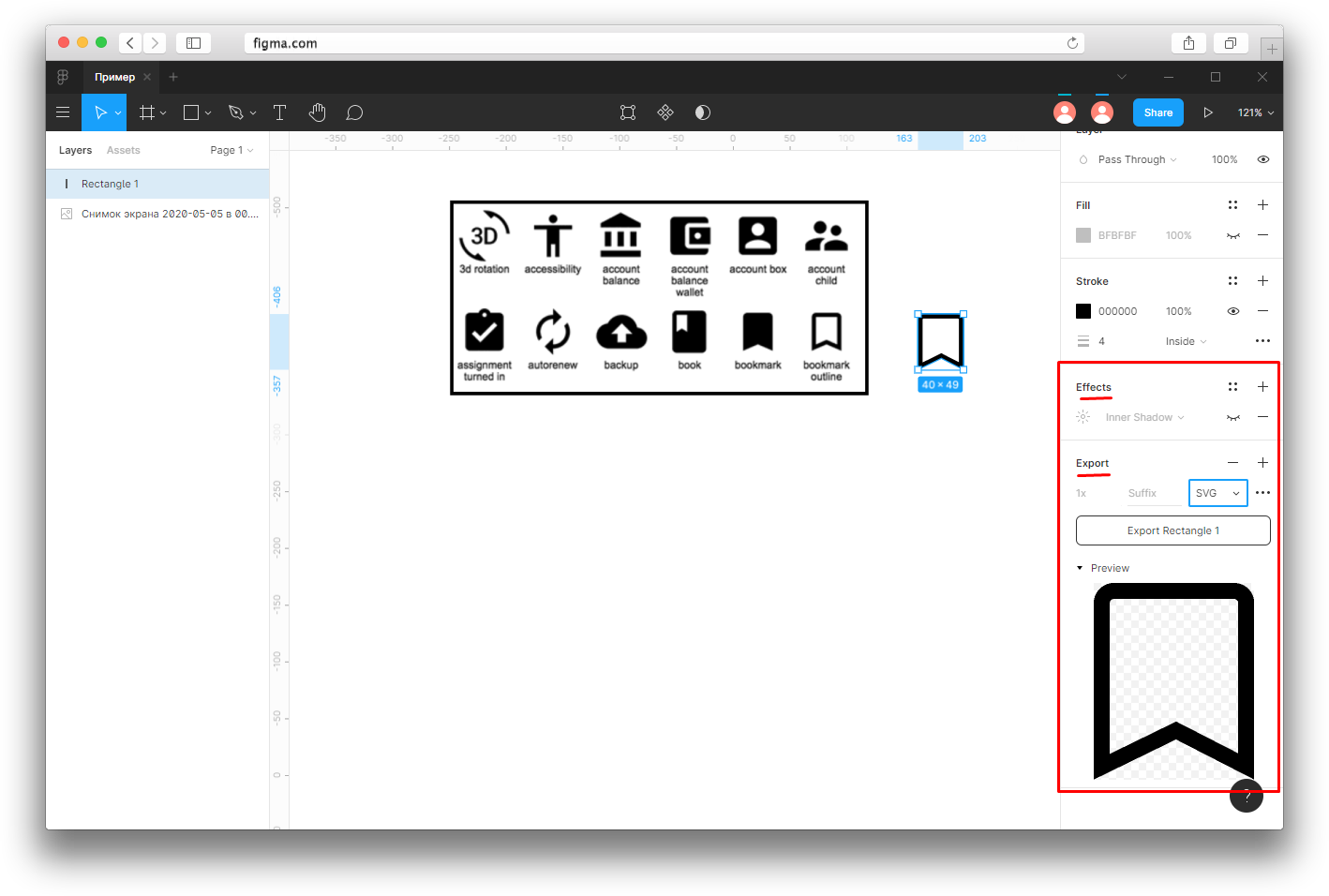Activate the Comment tool

tap(354, 112)
